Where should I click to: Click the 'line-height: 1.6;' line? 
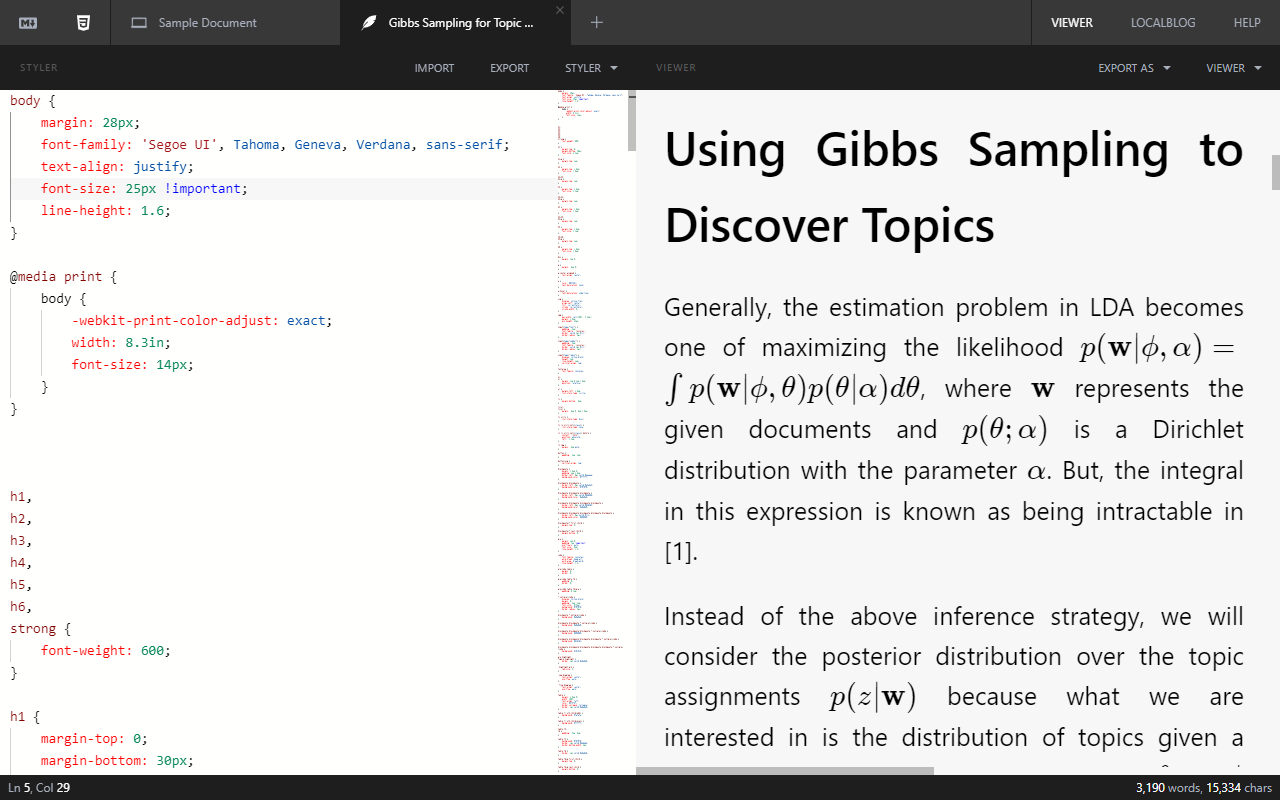pos(106,211)
